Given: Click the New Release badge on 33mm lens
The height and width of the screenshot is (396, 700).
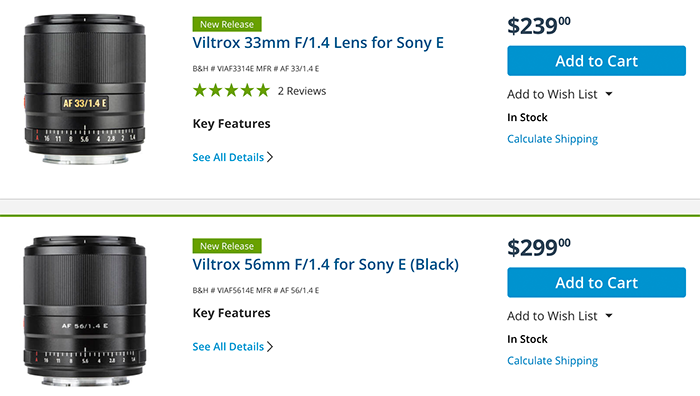Looking at the screenshot, I should (x=227, y=24).
